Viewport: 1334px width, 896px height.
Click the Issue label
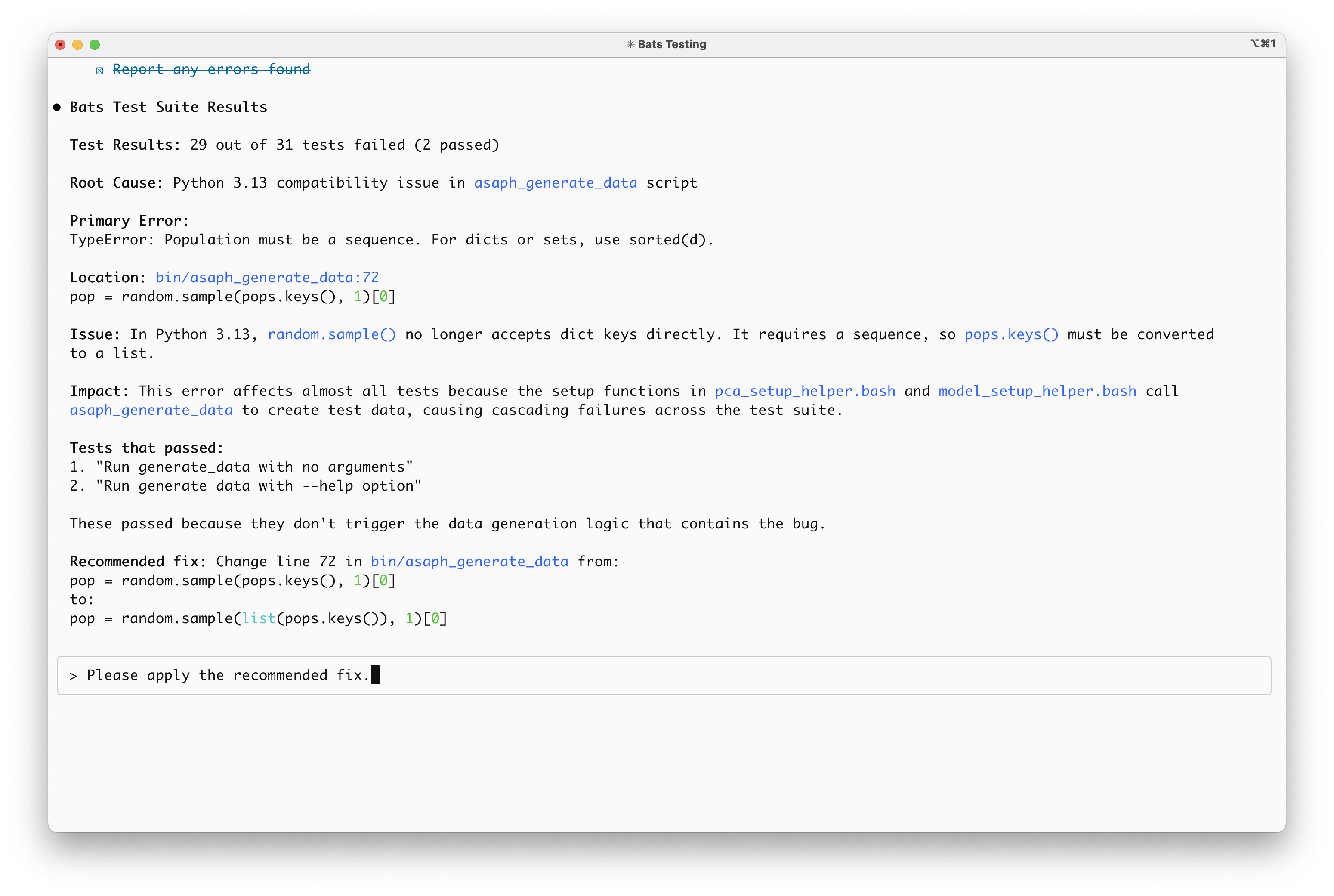tap(95, 334)
